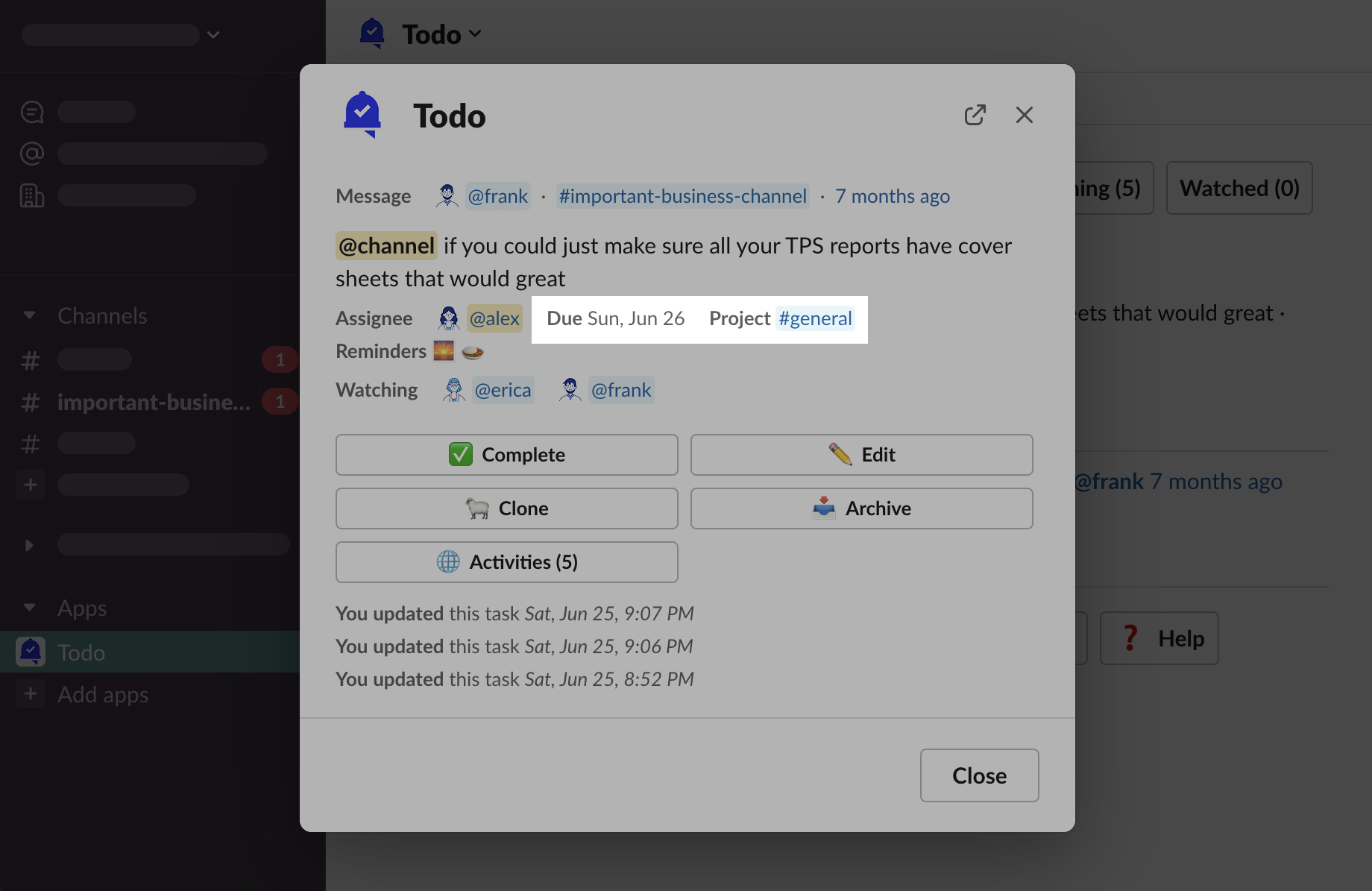1372x891 pixels.
Task: Click the Edit button with the pencil
Action: pyautogui.click(x=861, y=455)
